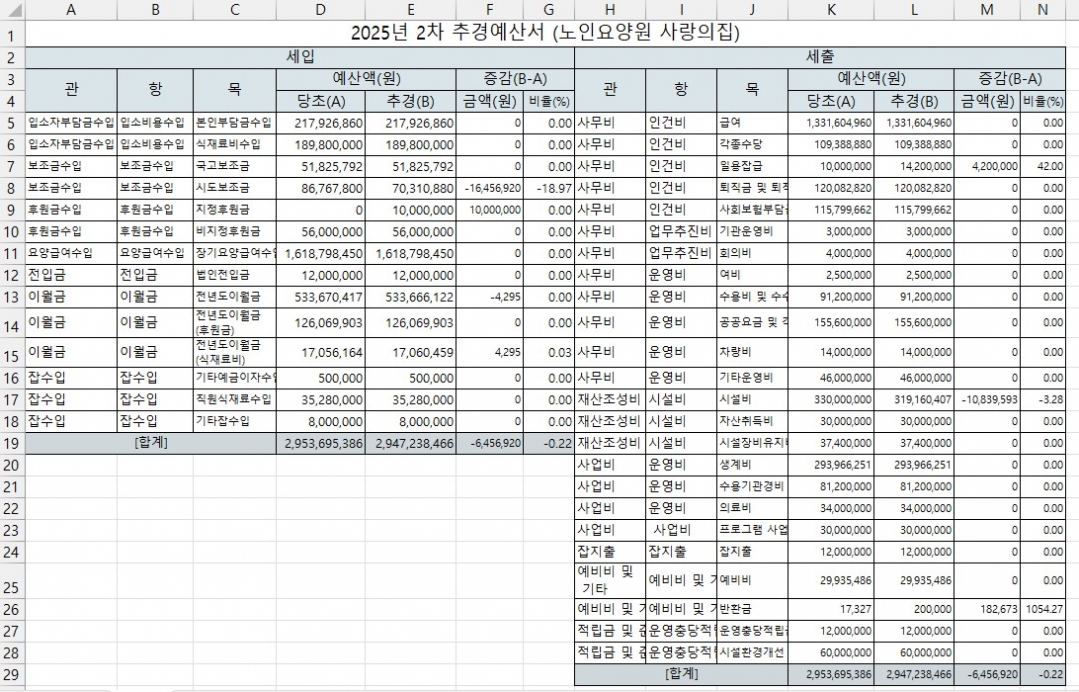Select the column D header
The height and width of the screenshot is (692, 1079).
pyautogui.click(x=321, y=10)
